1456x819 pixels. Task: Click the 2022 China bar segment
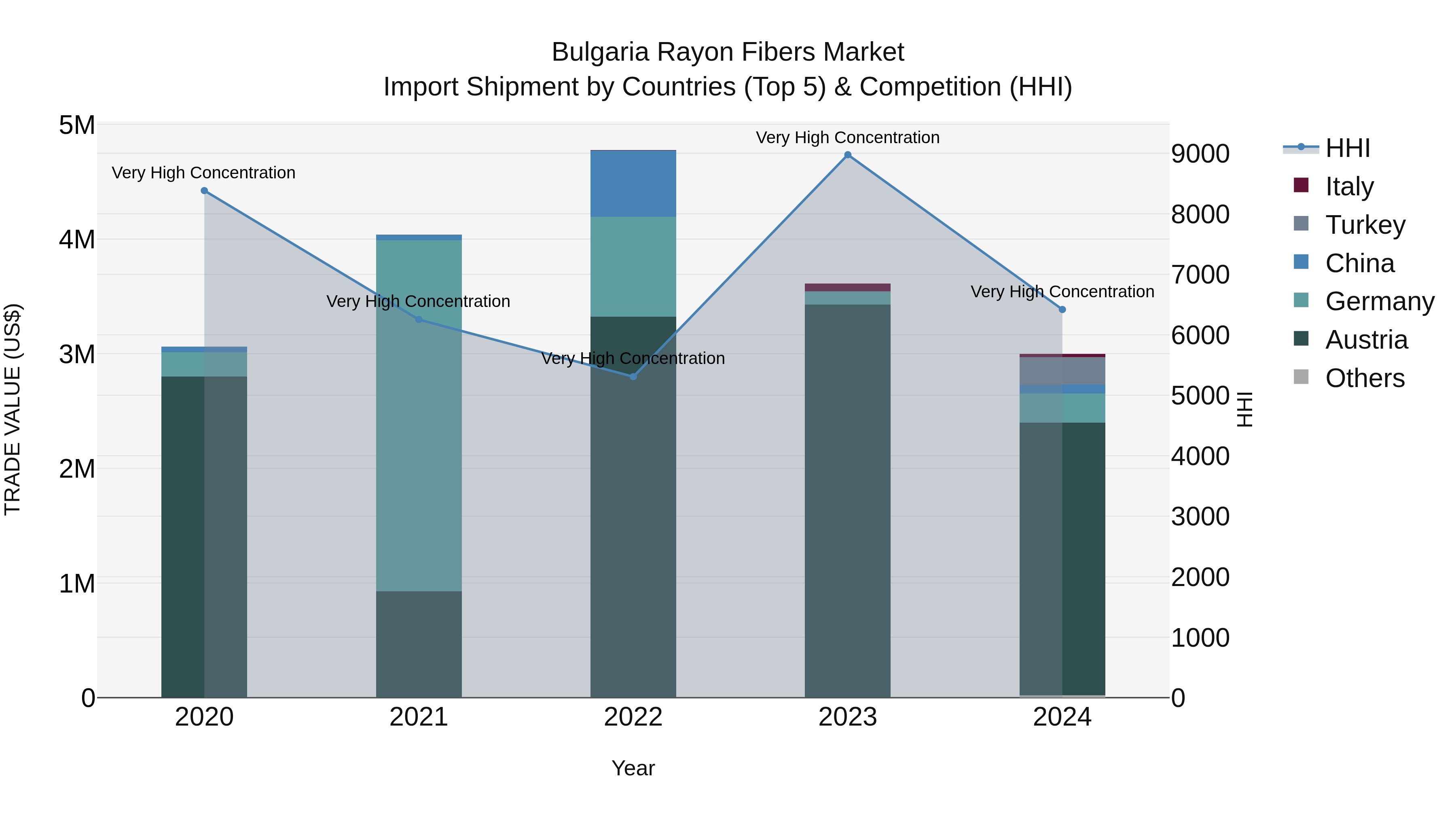[633, 184]
